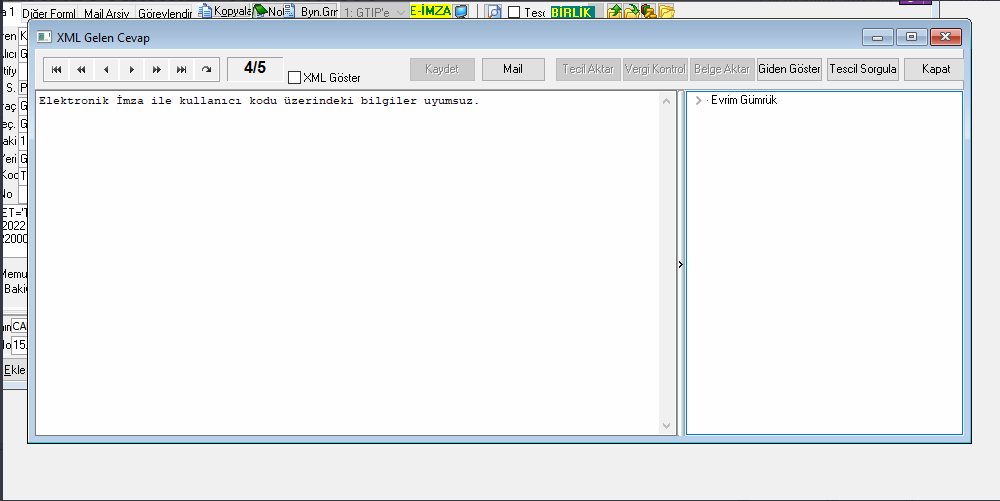Click the Giden Göster button

pyautogui.click(x=789, y=69)
